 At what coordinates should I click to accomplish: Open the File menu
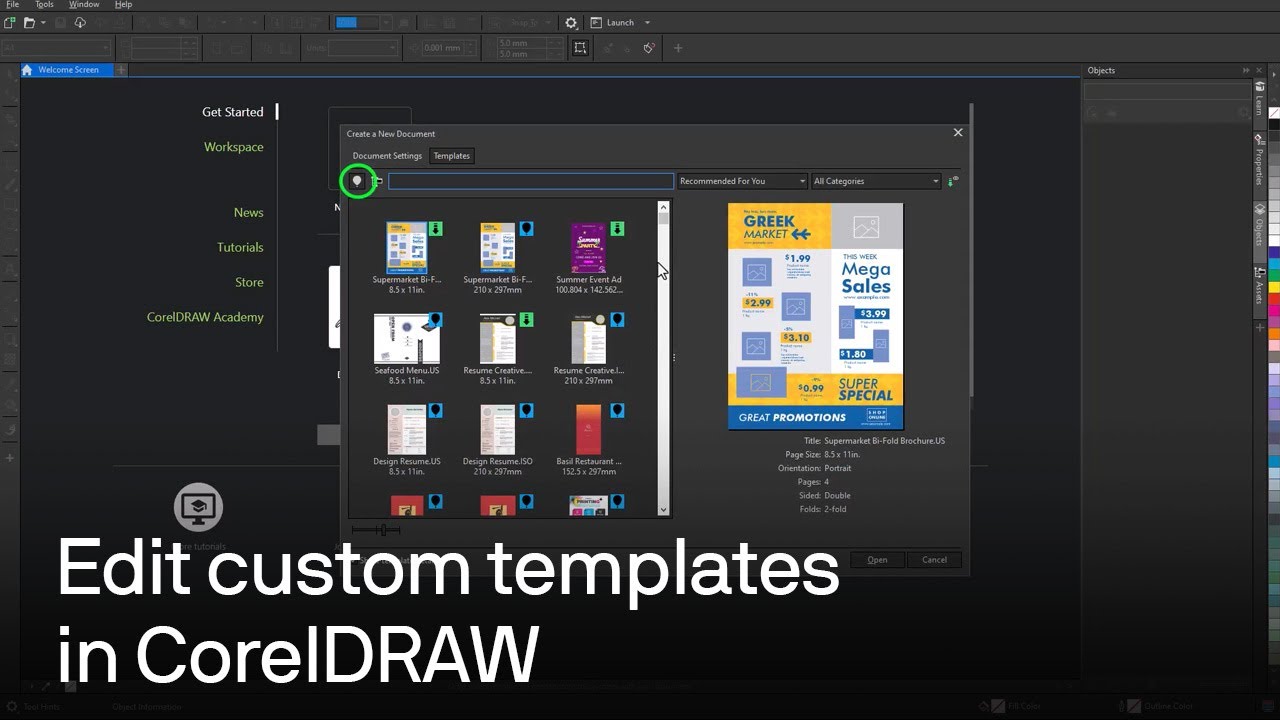click(13, 5)
